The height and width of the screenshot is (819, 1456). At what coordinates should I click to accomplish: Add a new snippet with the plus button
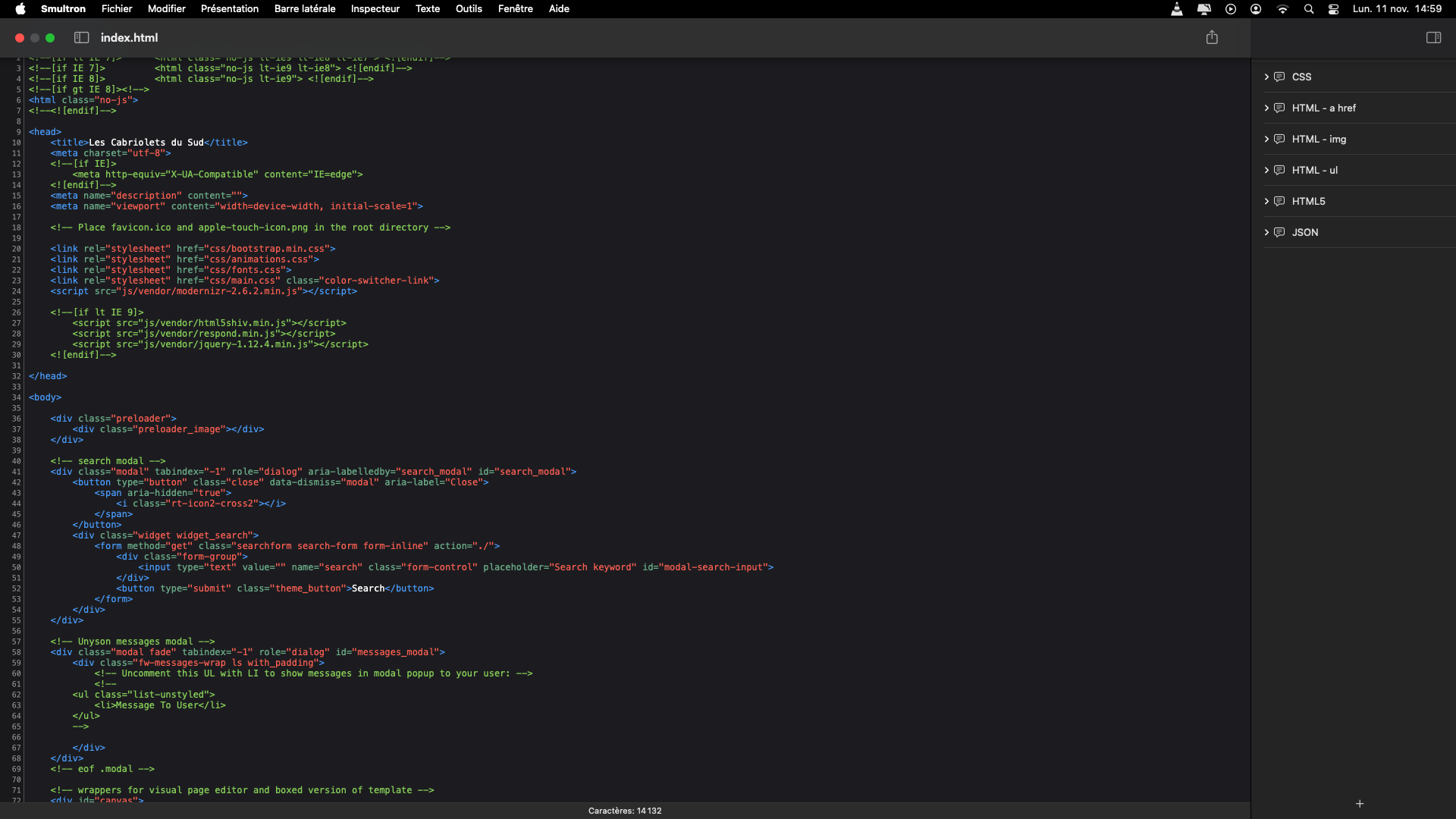pos(1360,804)
